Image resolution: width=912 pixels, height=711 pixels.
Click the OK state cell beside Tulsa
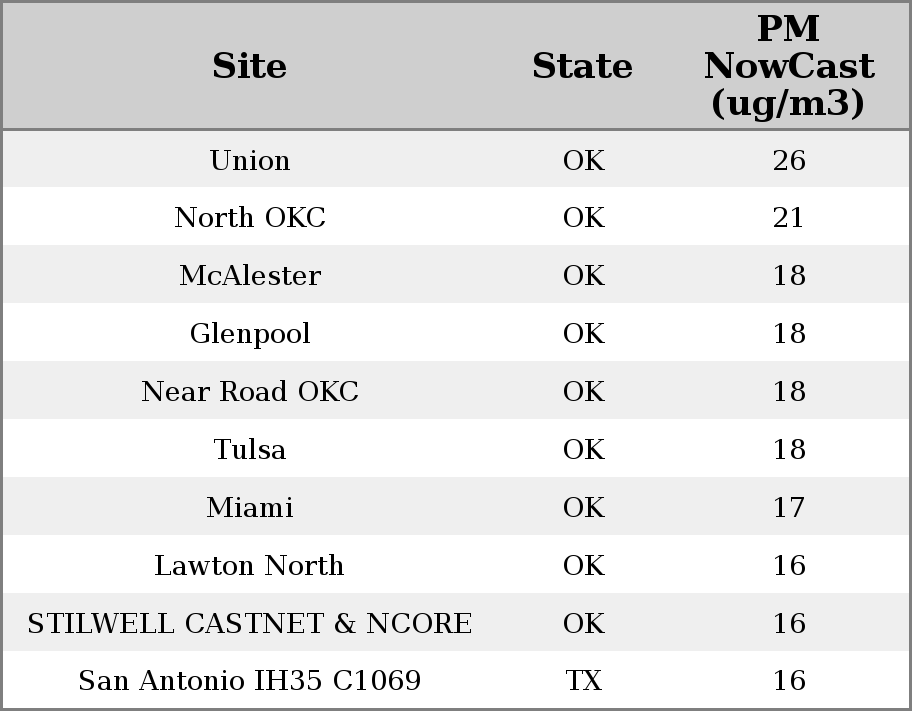(x=584, y=450)
